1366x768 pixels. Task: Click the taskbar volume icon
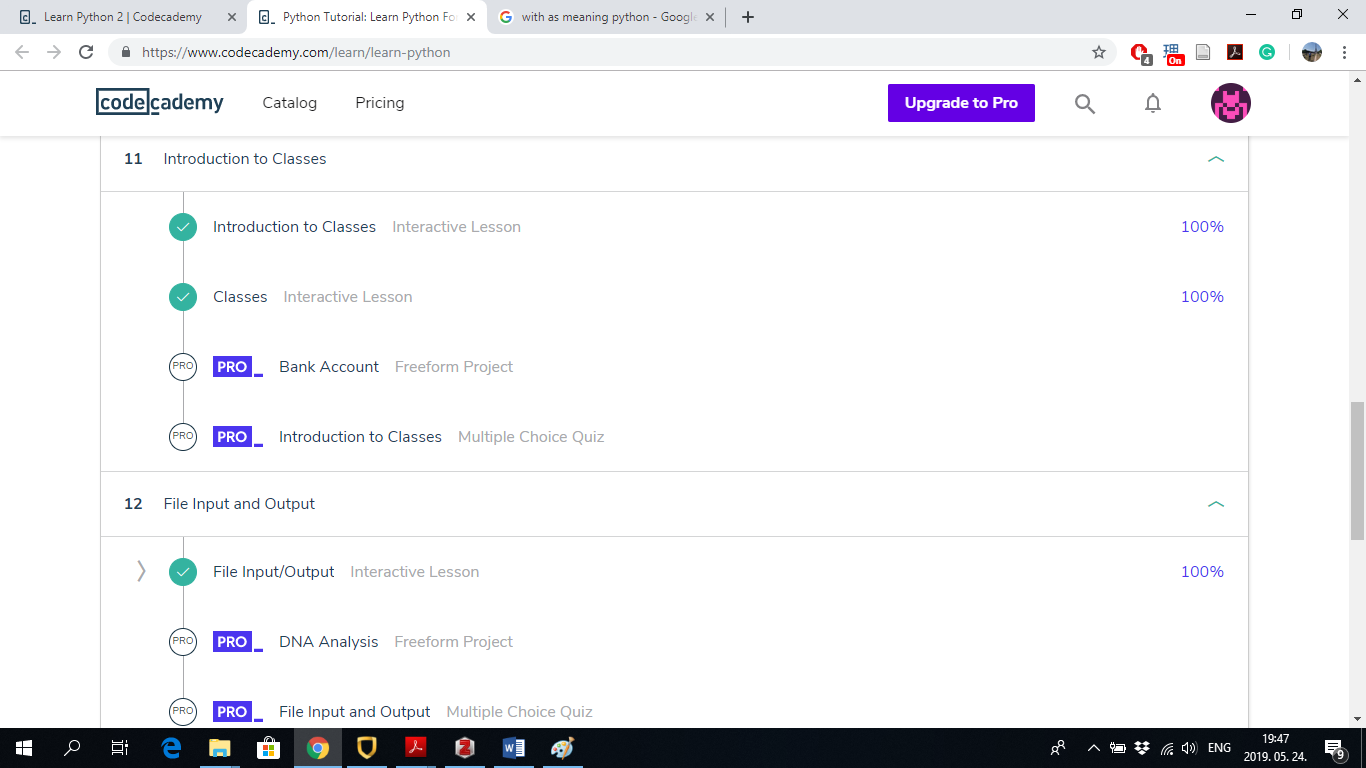click(x=1189, y=748)
